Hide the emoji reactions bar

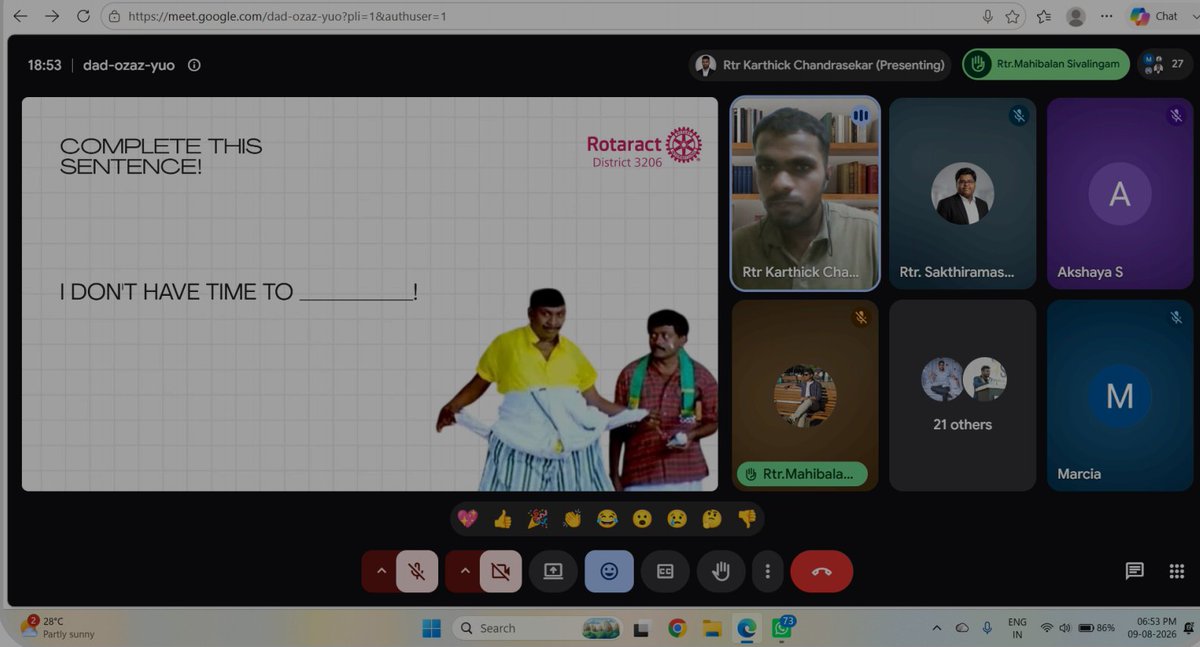click(609, 571)
